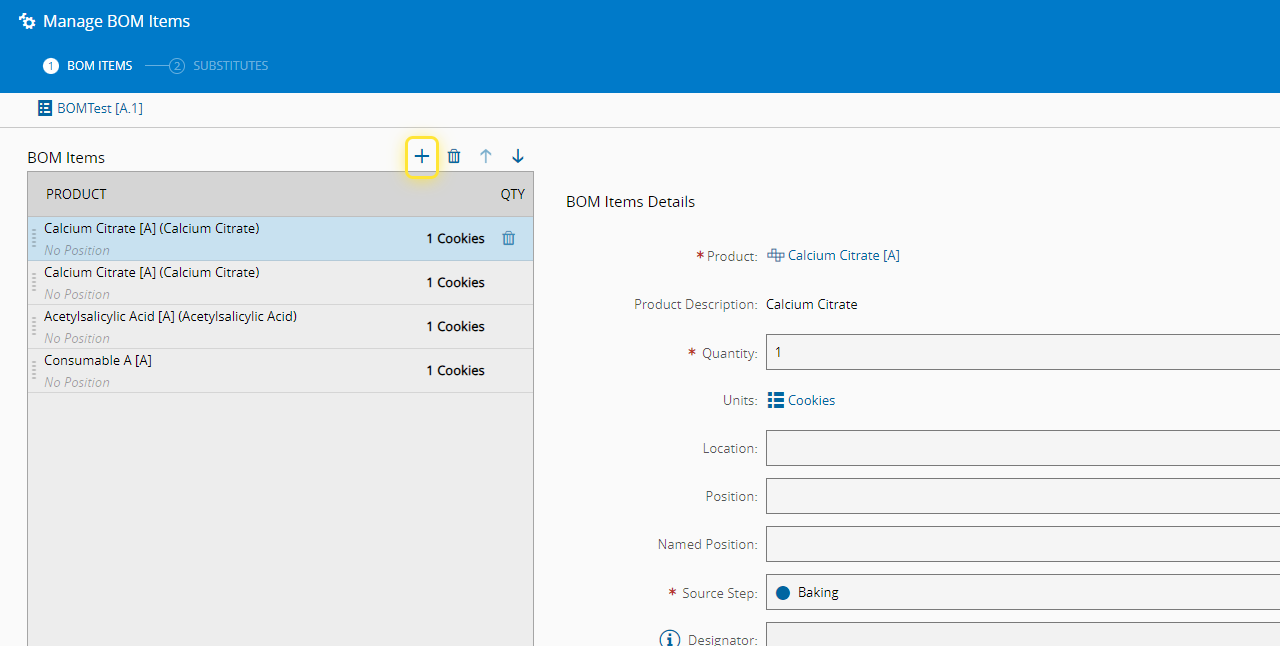This screenshot has width=1280, height=646.
Task: Focus the Named Position field
Action: click(1022, 544)
